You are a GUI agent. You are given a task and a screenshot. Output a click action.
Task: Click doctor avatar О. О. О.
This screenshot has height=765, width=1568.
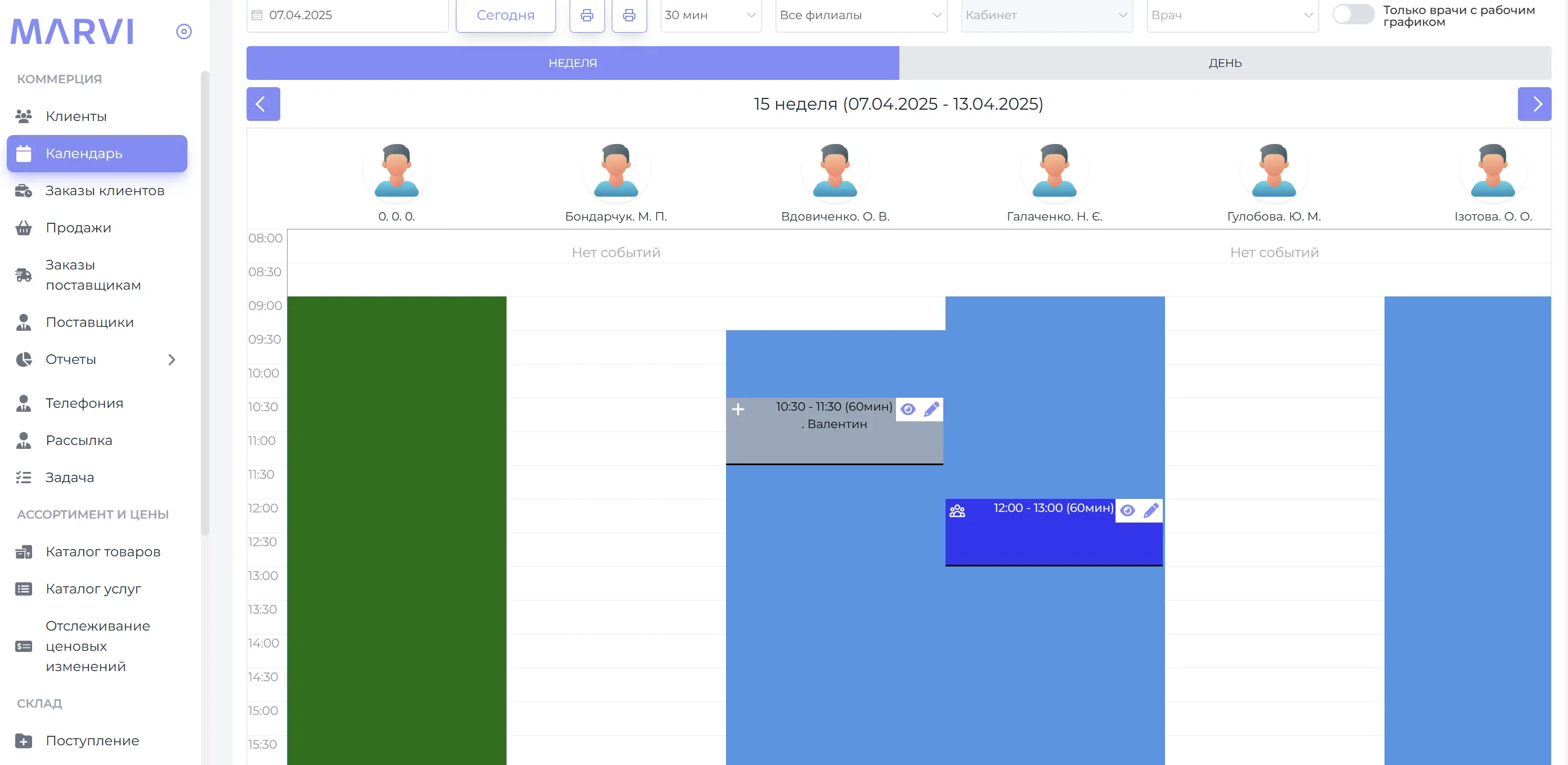click(397, 170)
